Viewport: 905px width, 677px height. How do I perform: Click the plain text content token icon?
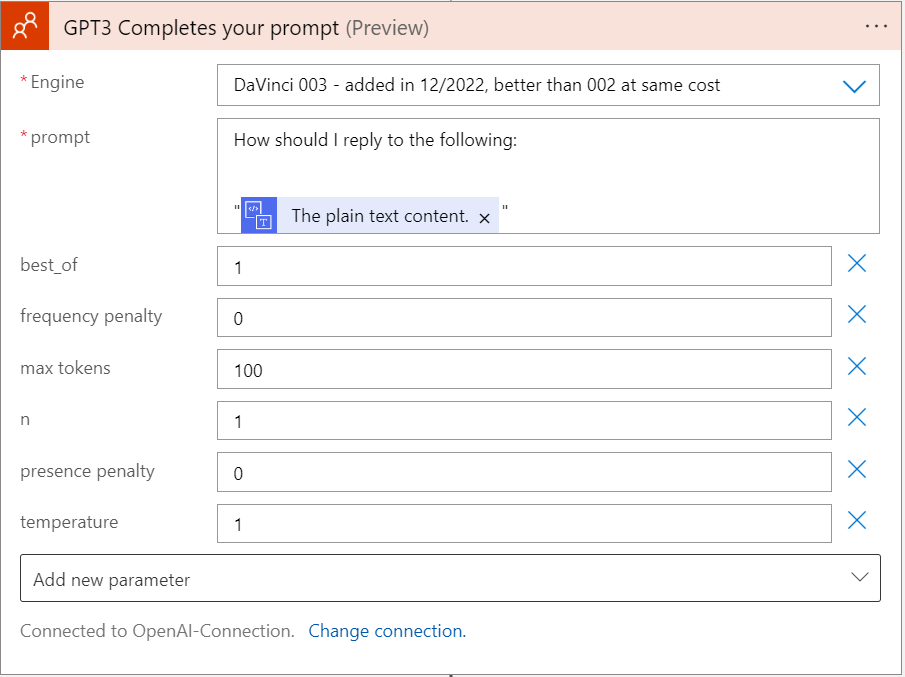pyautogui.click(x=259, y=215)
